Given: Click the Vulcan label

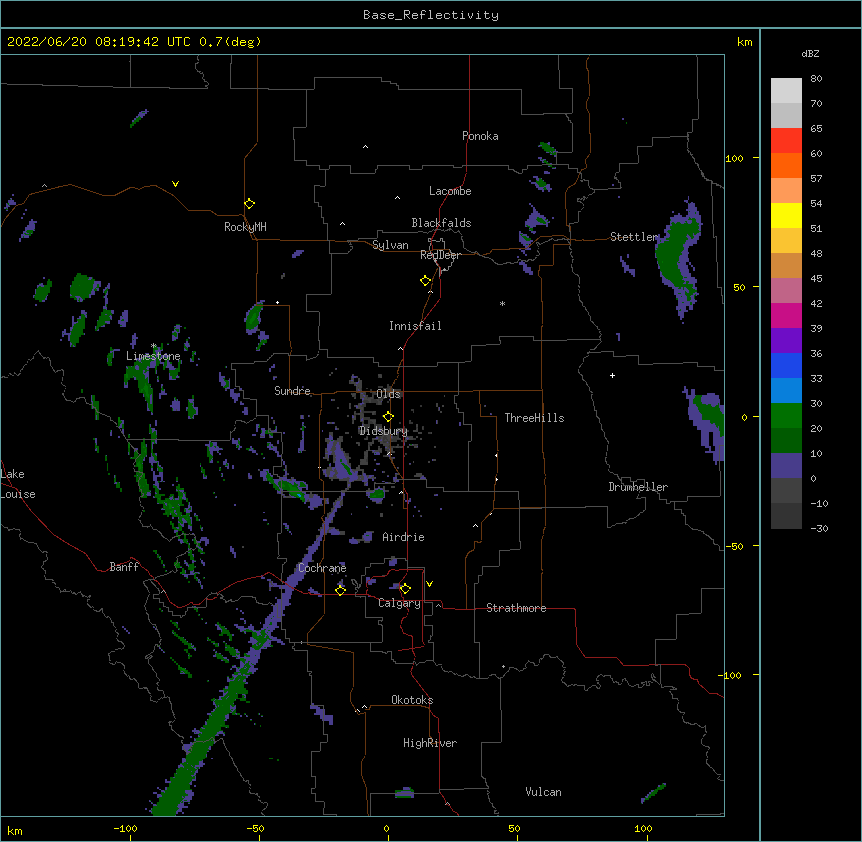Looking at the screenshot, I should [543, 792].
